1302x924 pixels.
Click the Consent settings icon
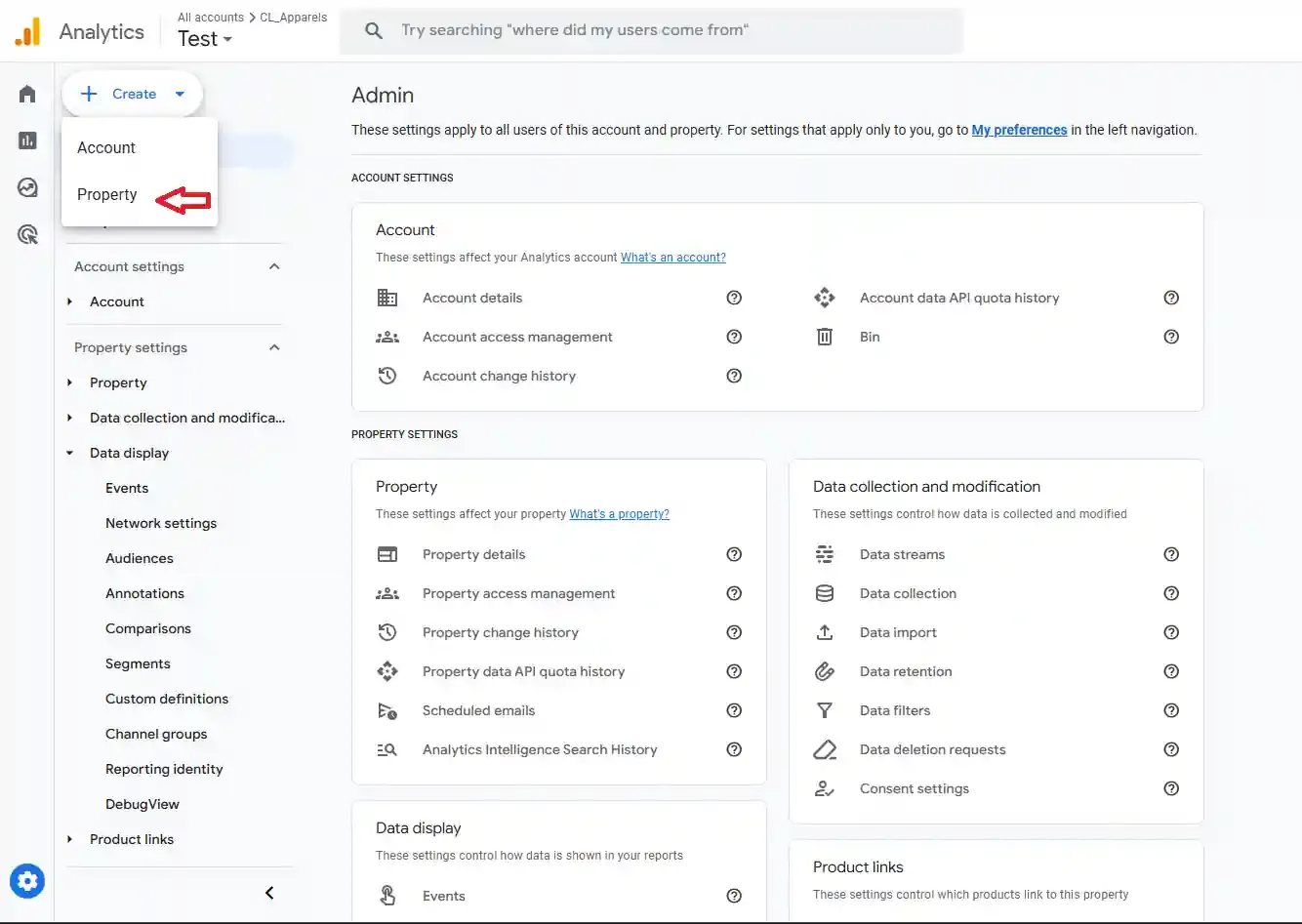[825, 788]
